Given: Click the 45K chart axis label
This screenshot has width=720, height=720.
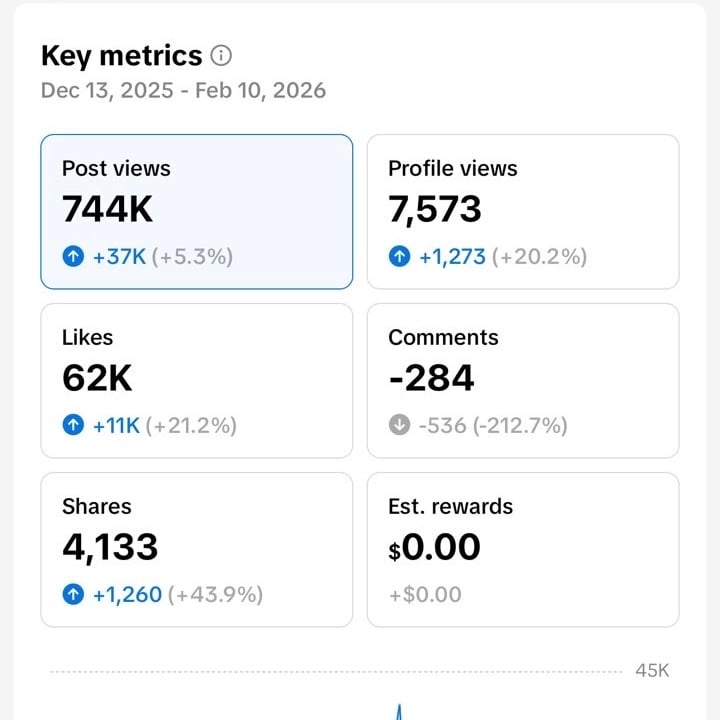Looking at the screenshot, I should pos(652,671).
